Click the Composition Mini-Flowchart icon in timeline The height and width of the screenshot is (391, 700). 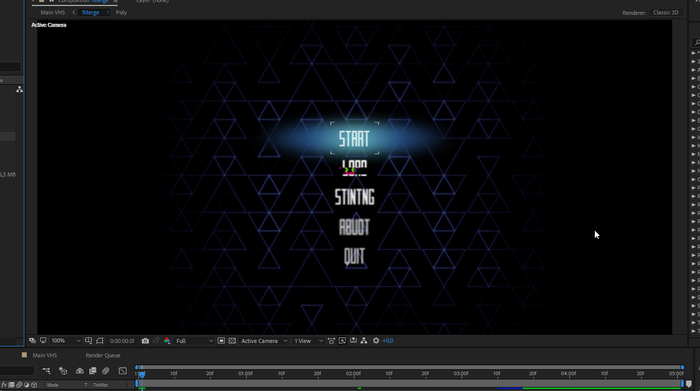coord(46,371)
